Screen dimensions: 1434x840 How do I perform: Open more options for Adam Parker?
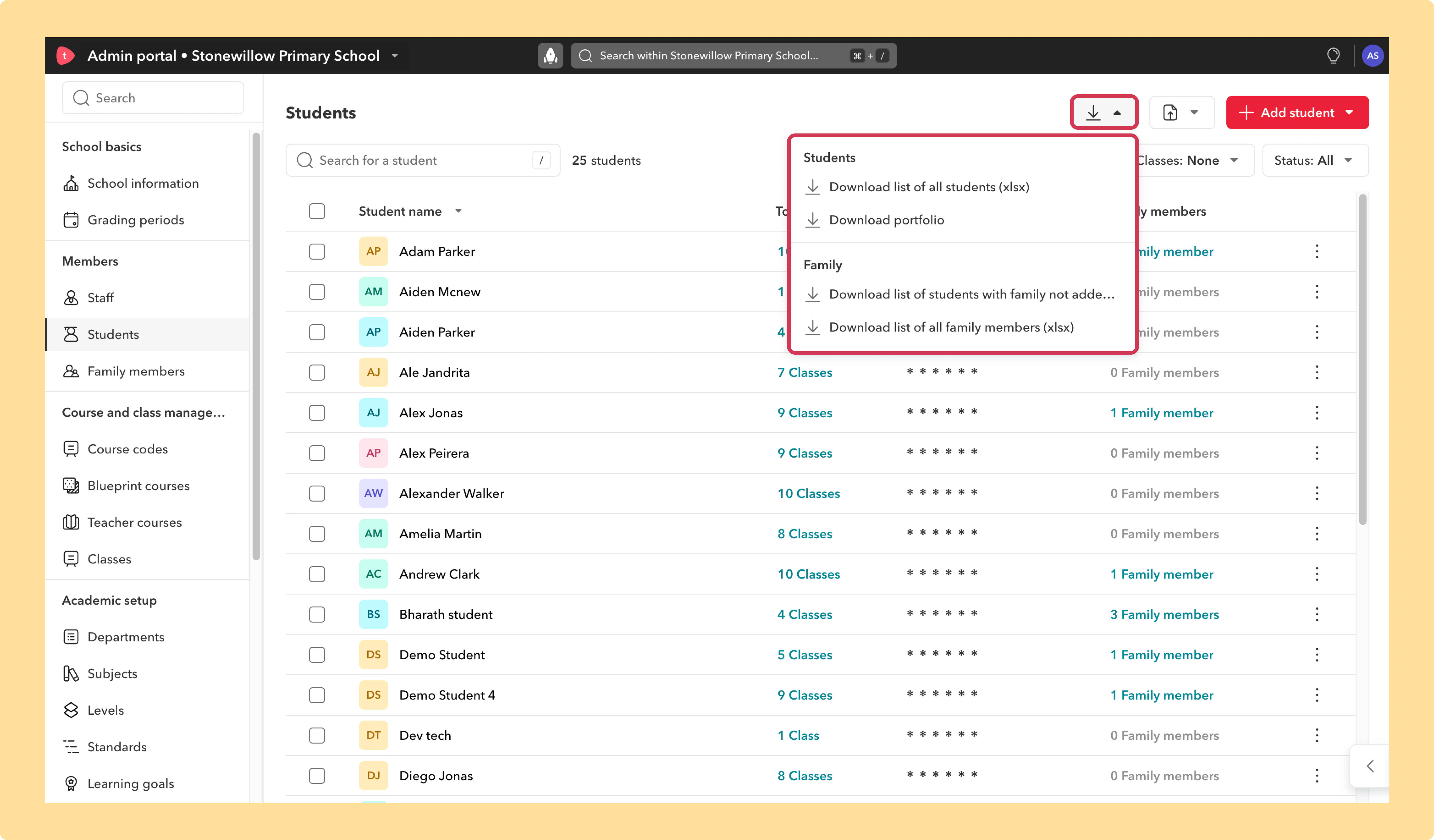point(1317,251)
